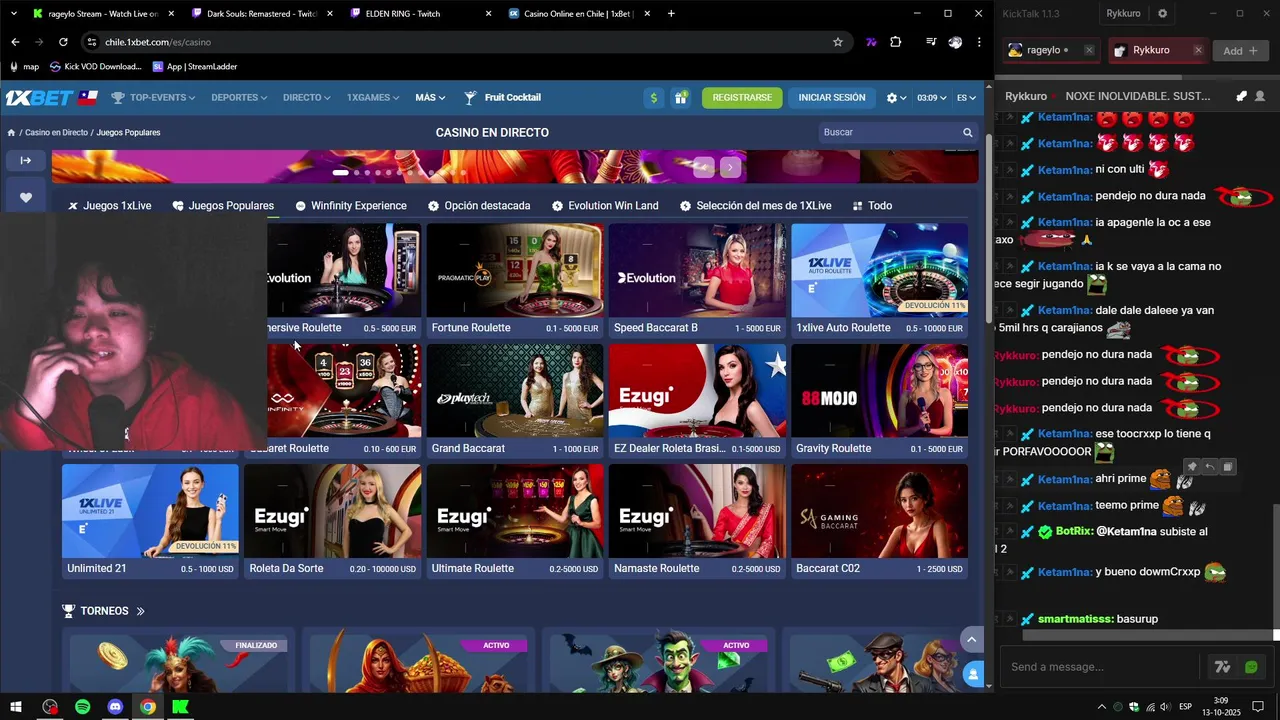Expand TOP-EVENTS dropdown menu
1280x720 pixels.
(x=153, y=98)
